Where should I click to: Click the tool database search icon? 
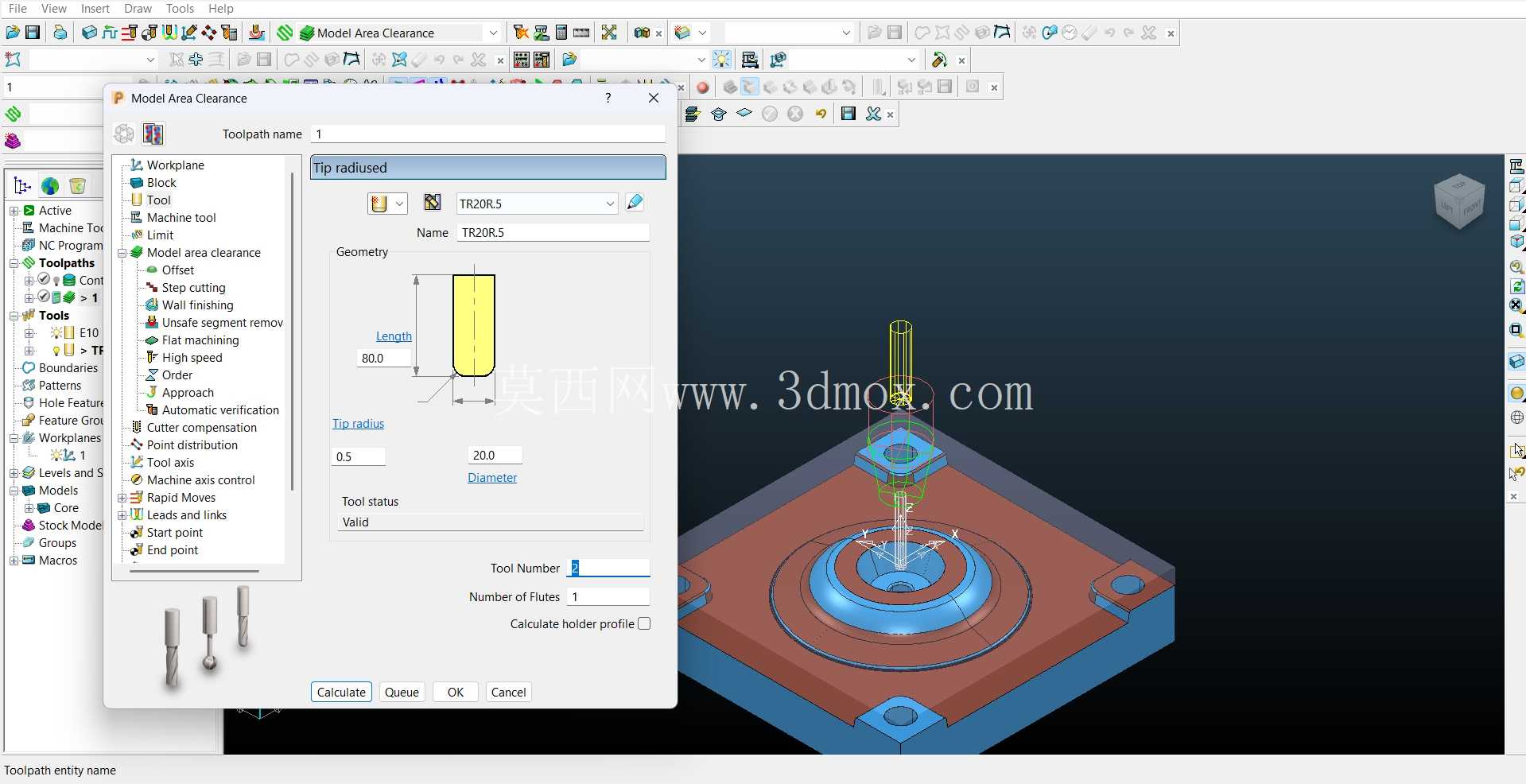coord(433,203)
